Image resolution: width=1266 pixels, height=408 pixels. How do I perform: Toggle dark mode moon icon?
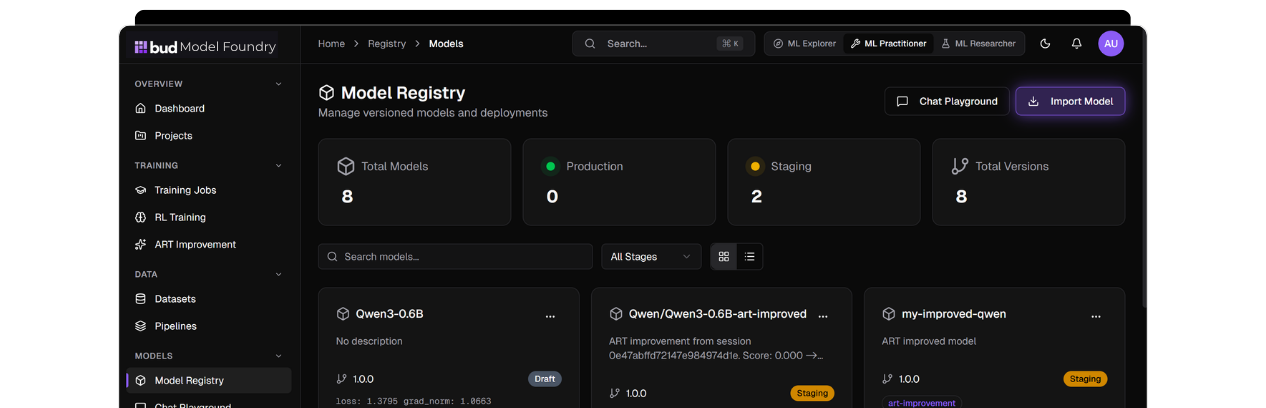coord(1045,44)
